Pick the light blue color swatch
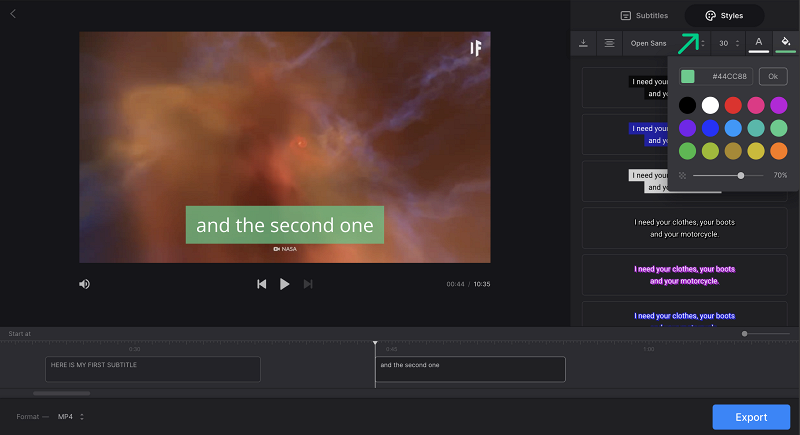The width and height of the screenshot is (800, 435). pyautogui.click(x=733, y=129)
